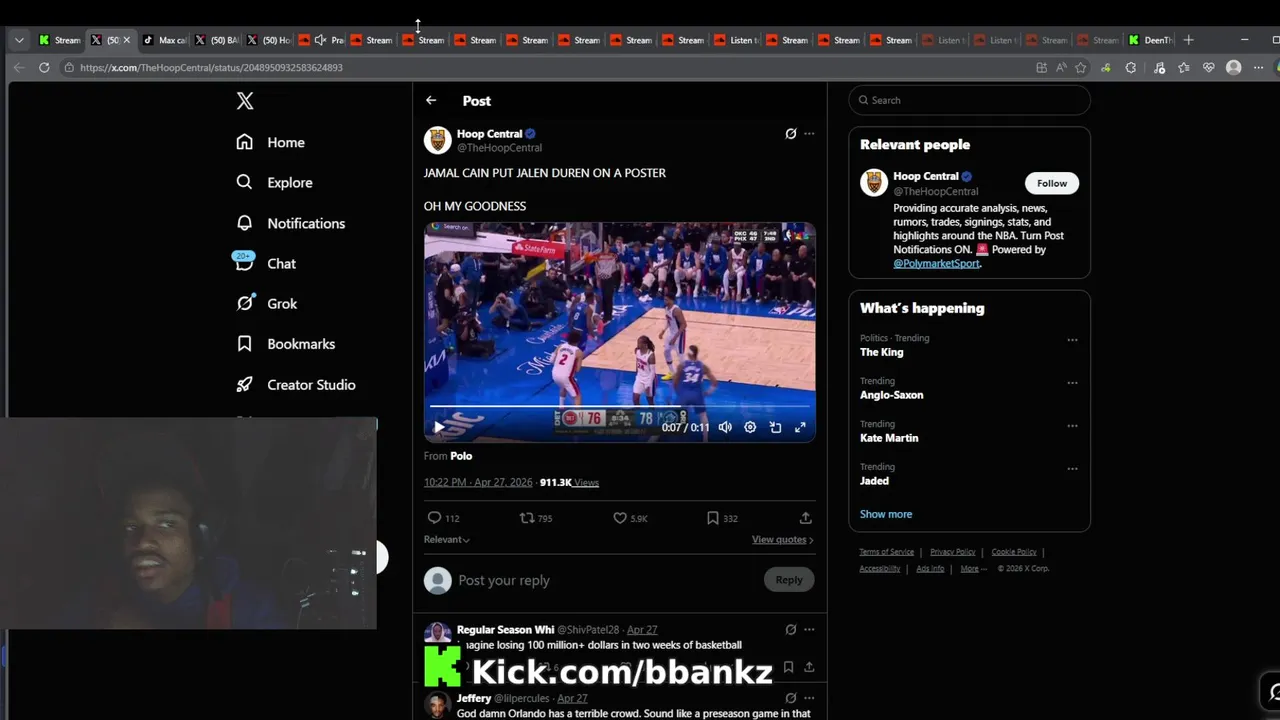
Task: Open more options on Hoop Central post
Action: pyautogui.click(x=809, y=133)
